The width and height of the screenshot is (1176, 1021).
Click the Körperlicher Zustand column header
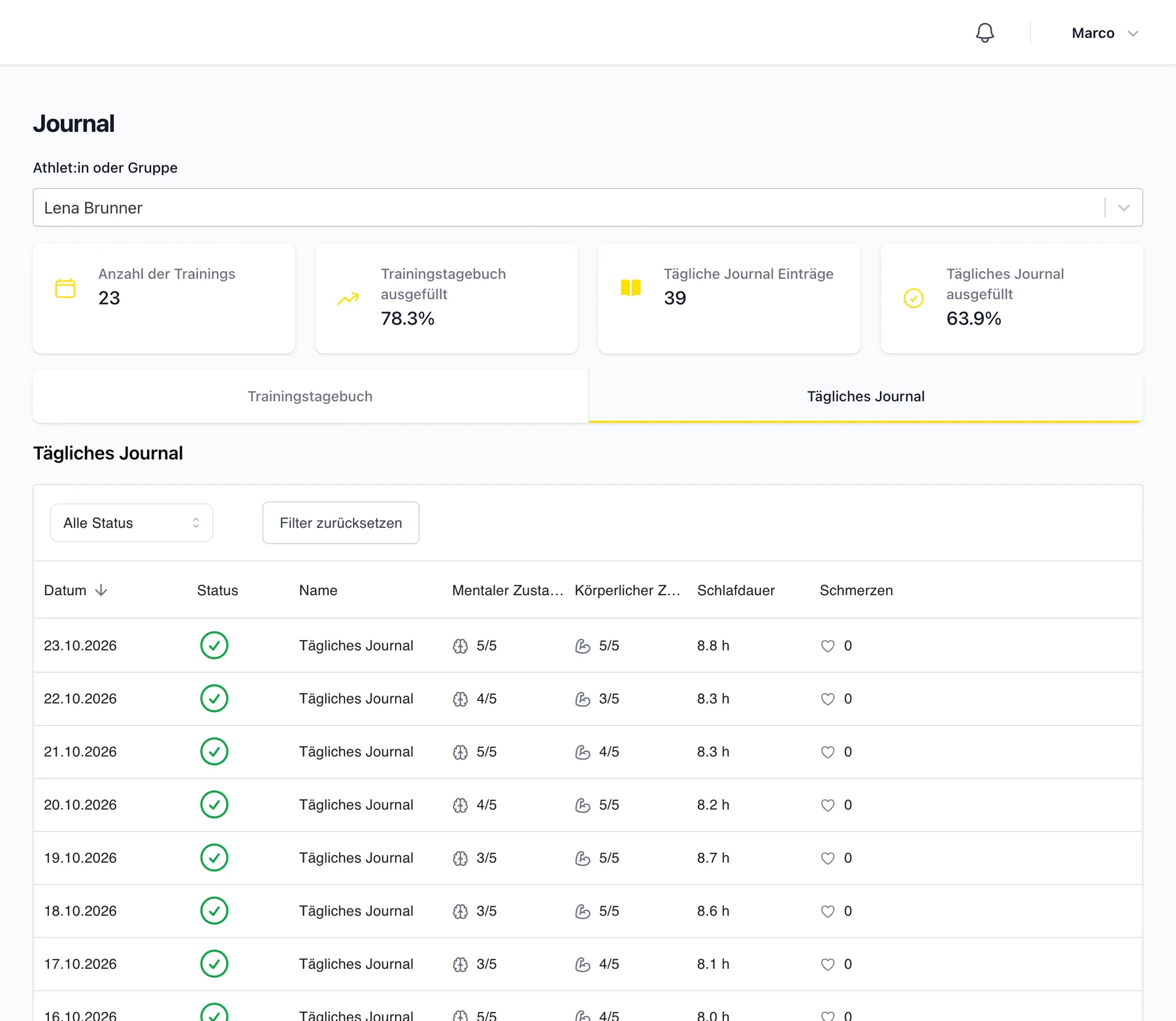[x=627, y=591]
